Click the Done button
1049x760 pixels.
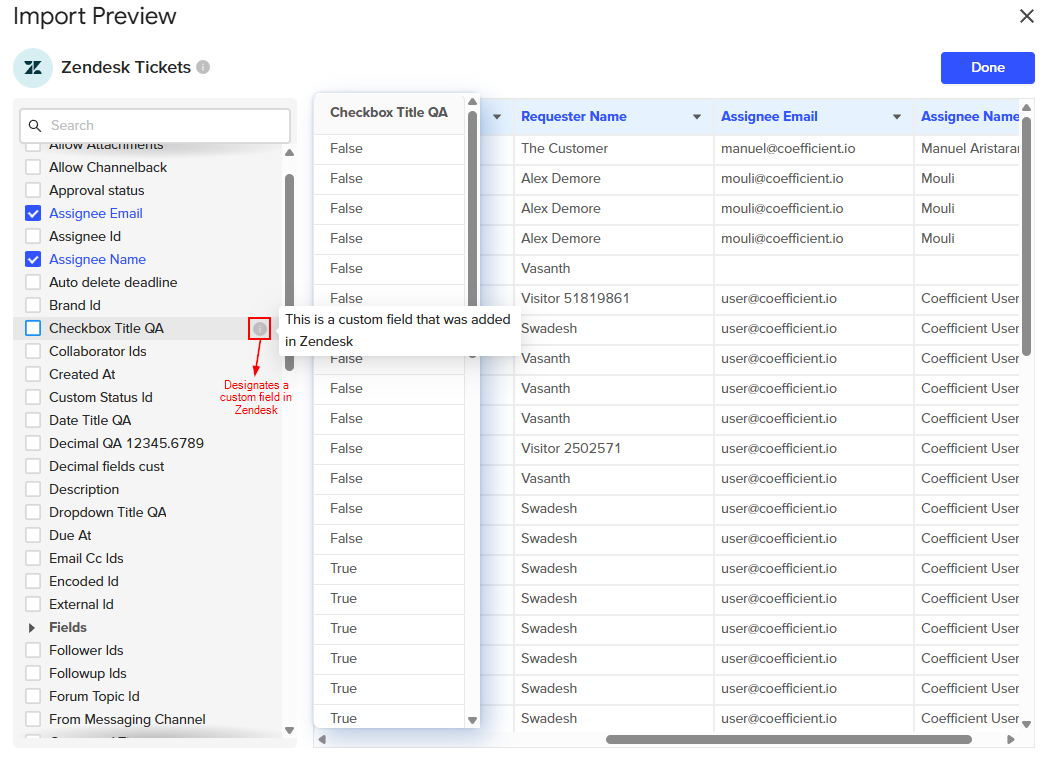pyautogui.click(x=987, y=68)
